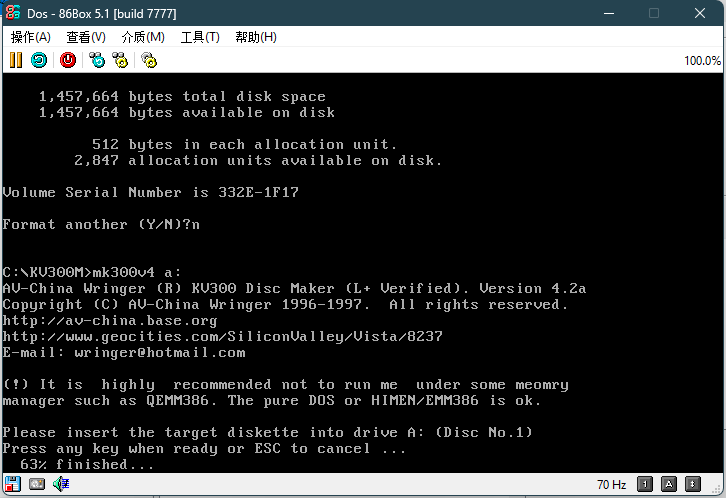Toggle the Num Lock indicator in status bar
This screenshot has height=498, width=726.
(x=647, y=485)
